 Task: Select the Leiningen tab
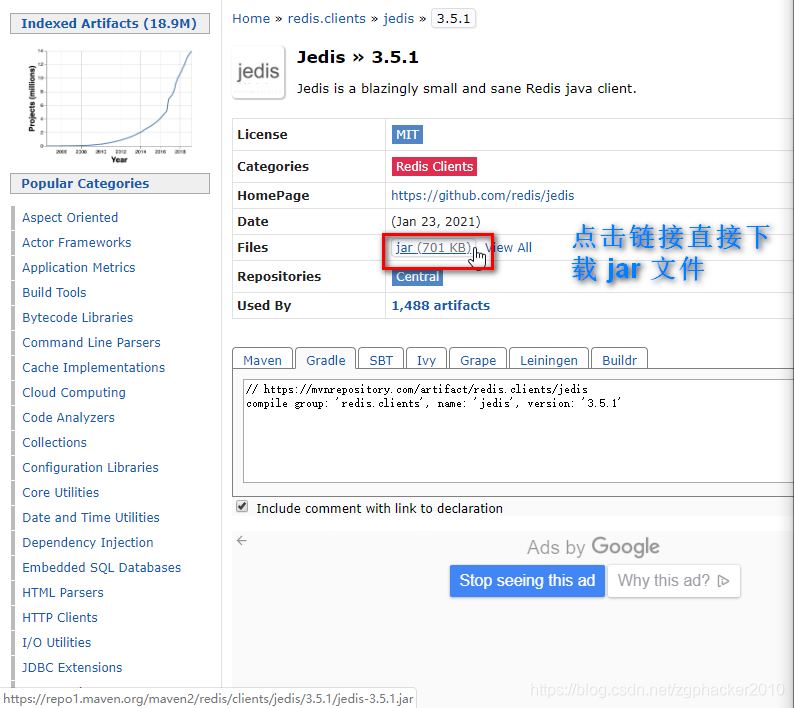click(x=549, y=360)
